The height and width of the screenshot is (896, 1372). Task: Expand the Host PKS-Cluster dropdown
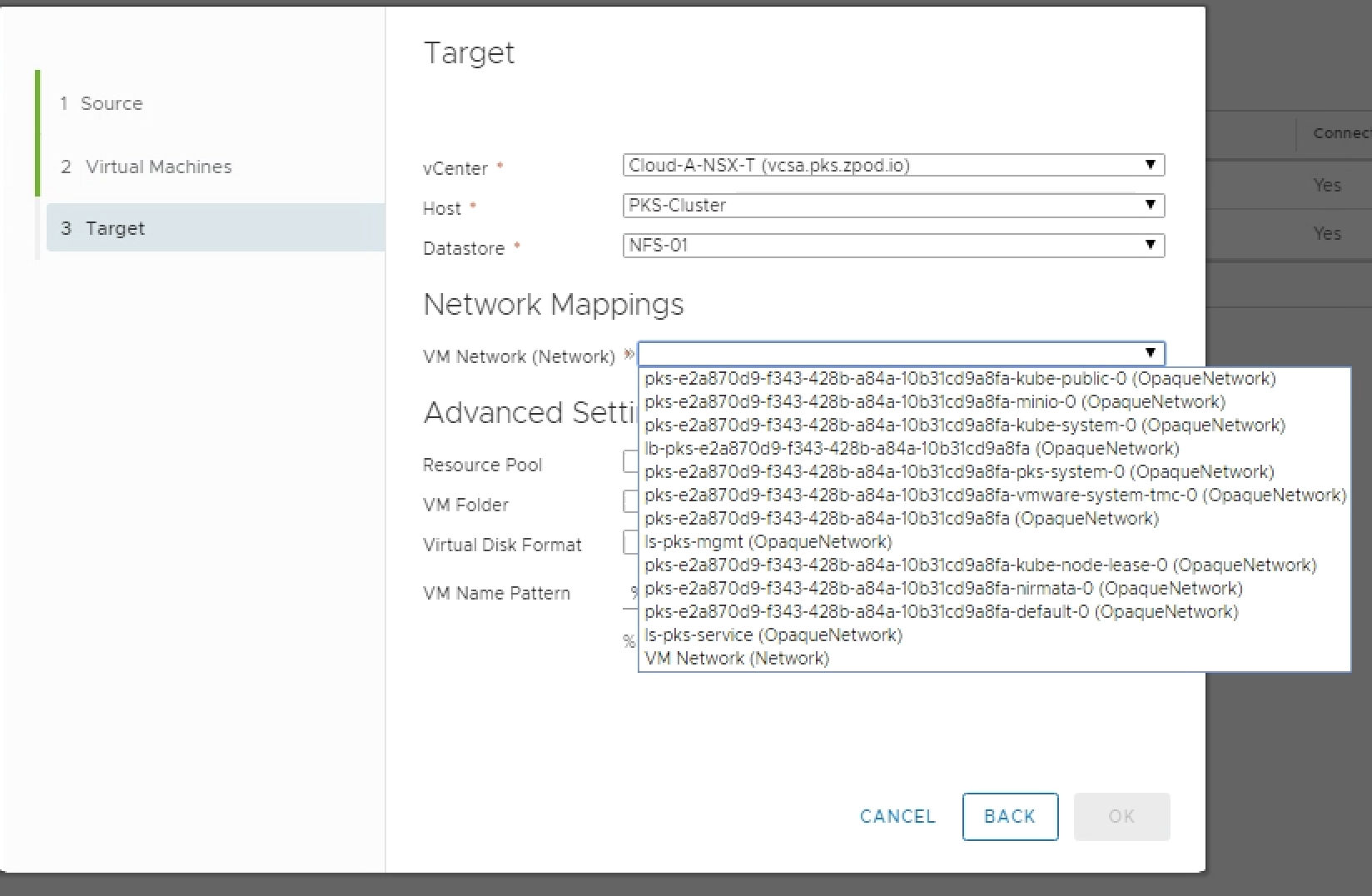click(x=892, y=205)
